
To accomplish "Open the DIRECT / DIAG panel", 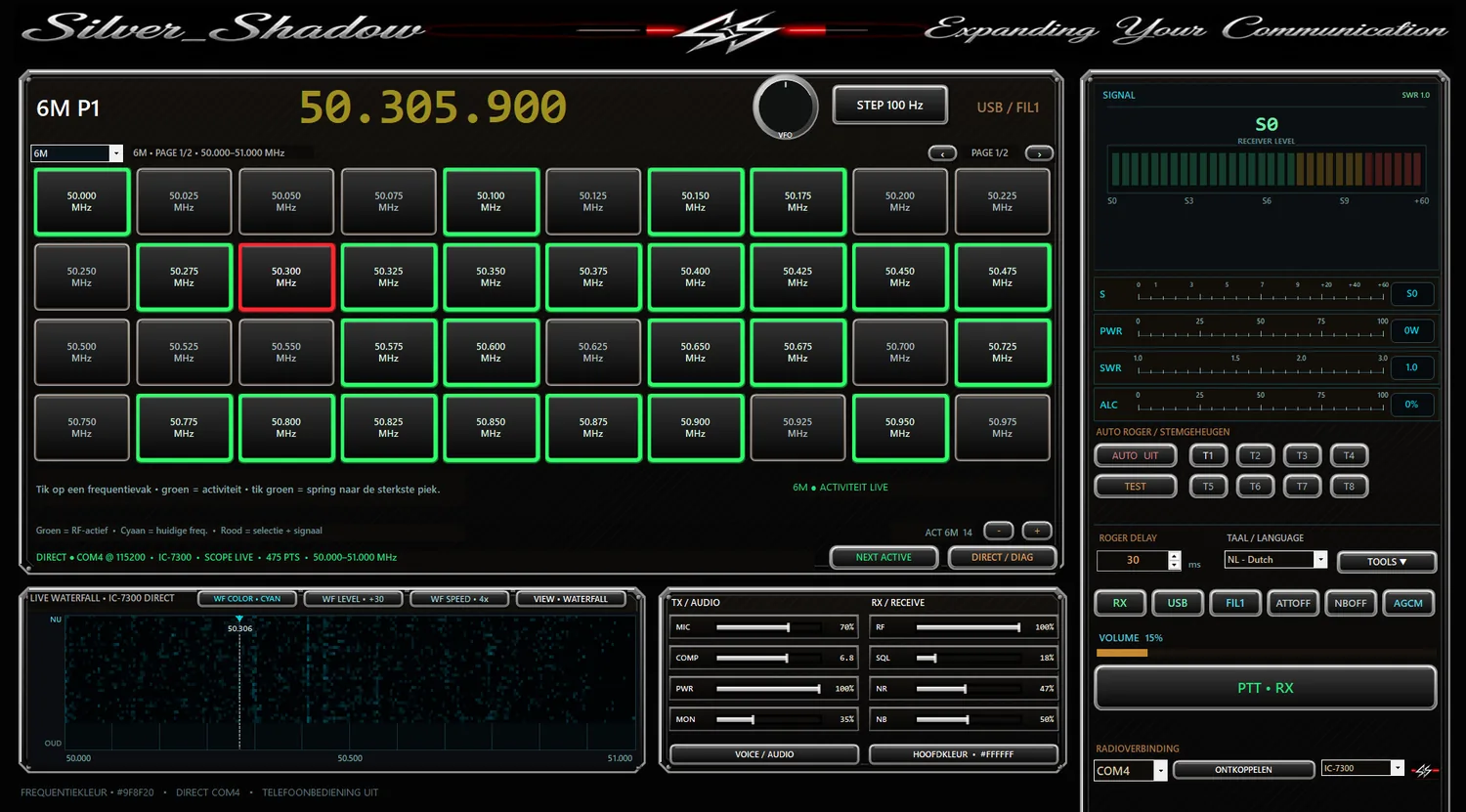I will (x=1002, y=557).
